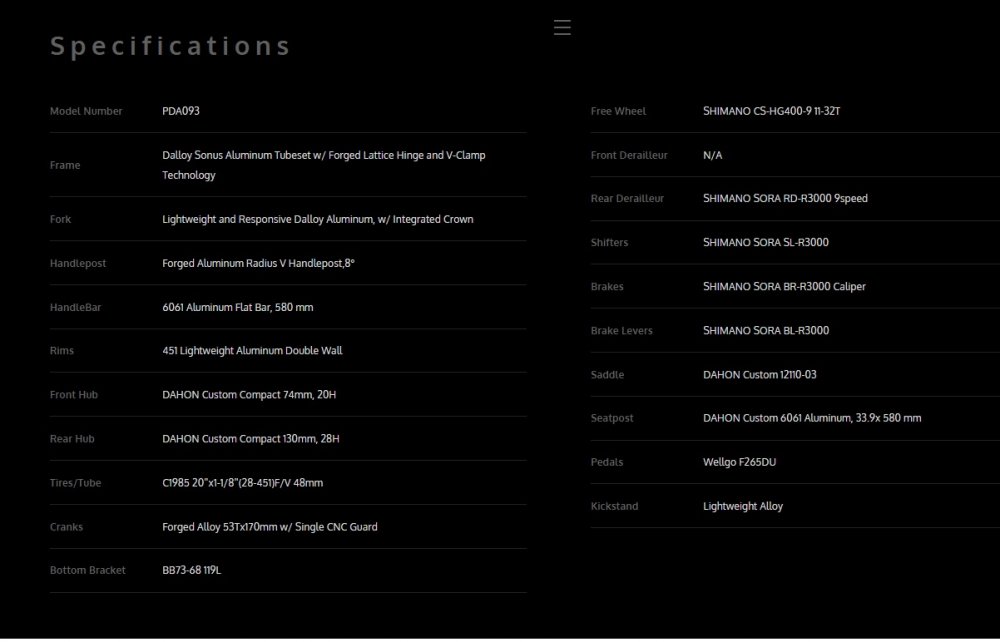This screenshot has width=1000, height=642.
Task: Click the Seatpost label
Action: pyautogui.click(x=612, y=418)
